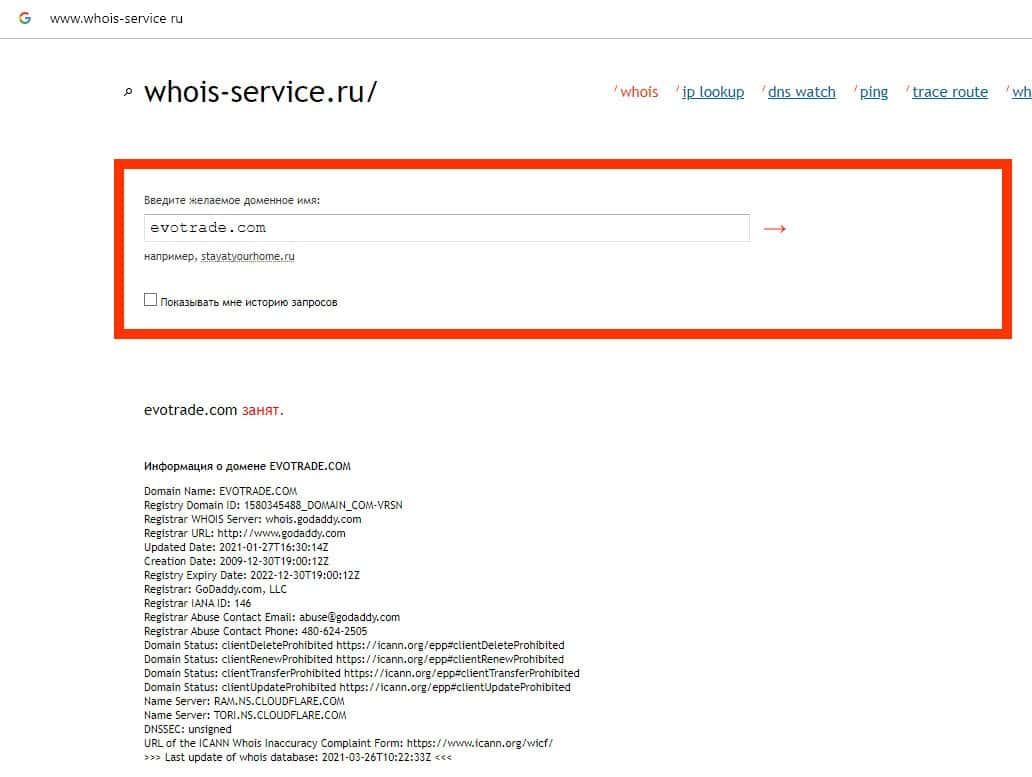
Task: Select the 'DNSSEC: unsigned' line
Action: pyautogui.click(x=188, y=729)
